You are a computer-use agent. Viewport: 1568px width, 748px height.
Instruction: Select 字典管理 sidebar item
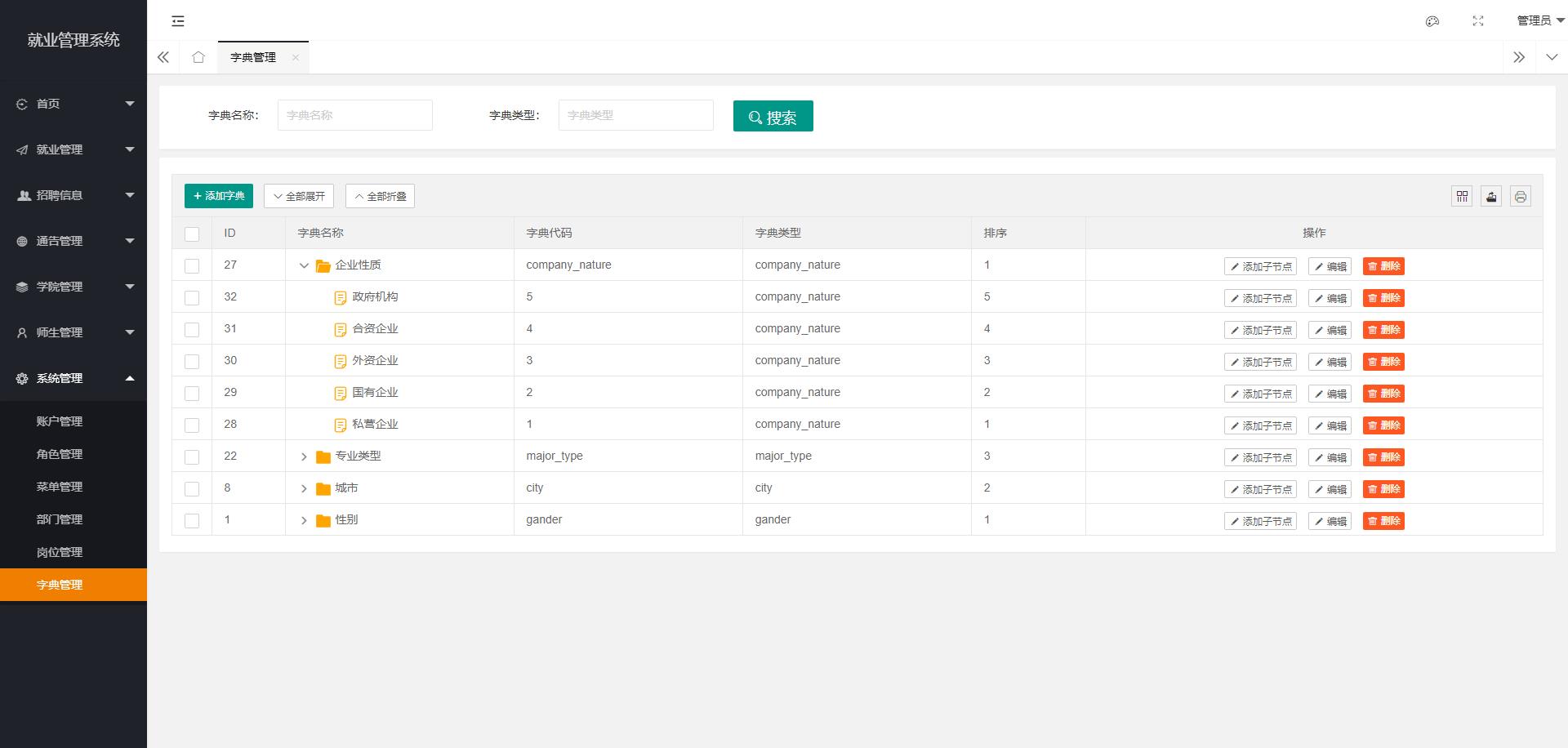coord(73,585)
